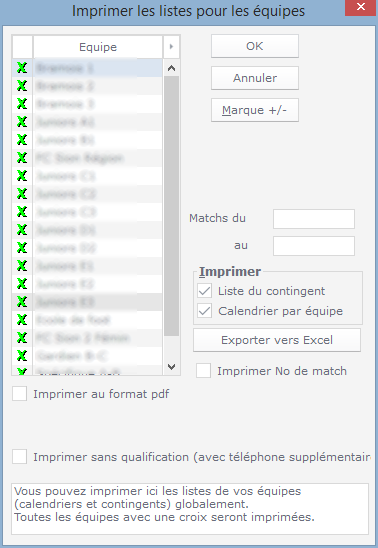The height and width of the screenshot is (548, 378).
Task: Enable Imprimer au format pdf
Action: 20,394
